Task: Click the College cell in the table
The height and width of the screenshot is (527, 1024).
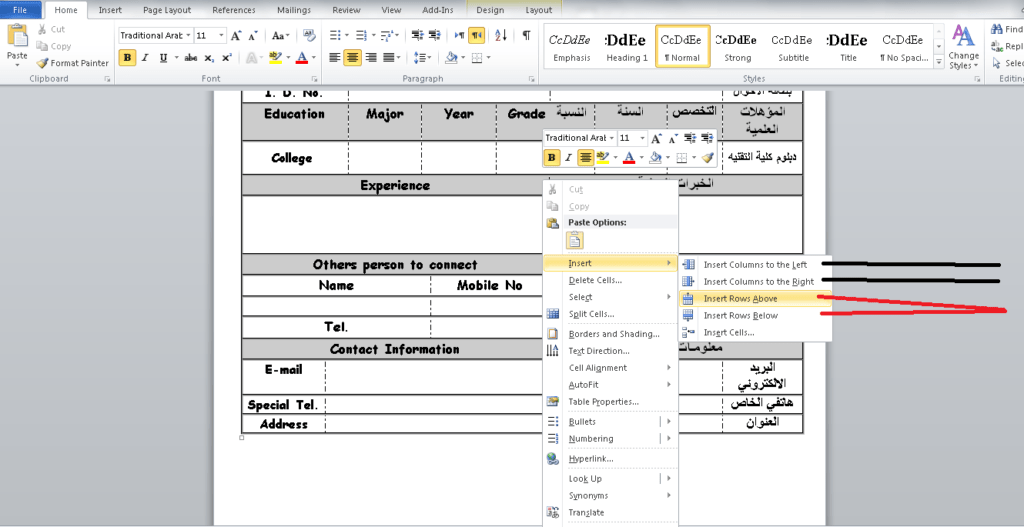Action: tap(292, 158)
